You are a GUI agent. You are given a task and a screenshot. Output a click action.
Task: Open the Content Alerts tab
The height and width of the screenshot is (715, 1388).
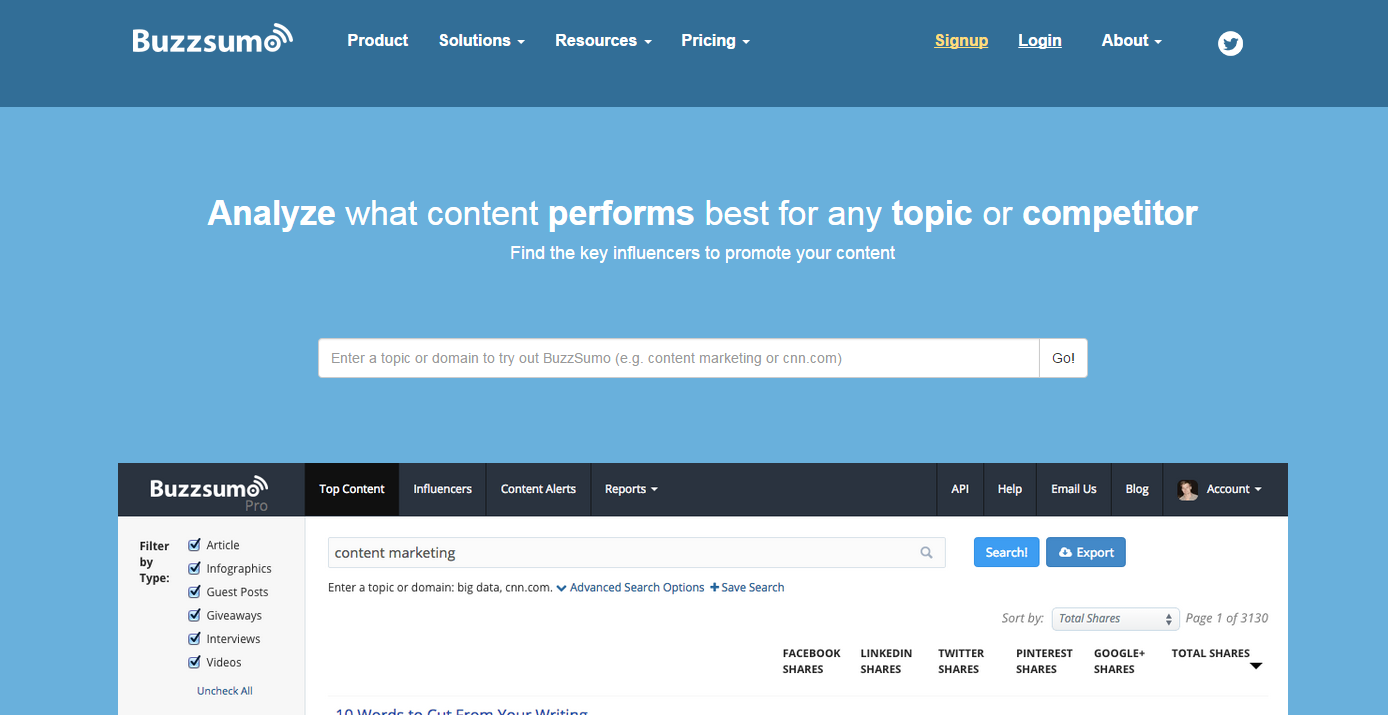point(538,489)
